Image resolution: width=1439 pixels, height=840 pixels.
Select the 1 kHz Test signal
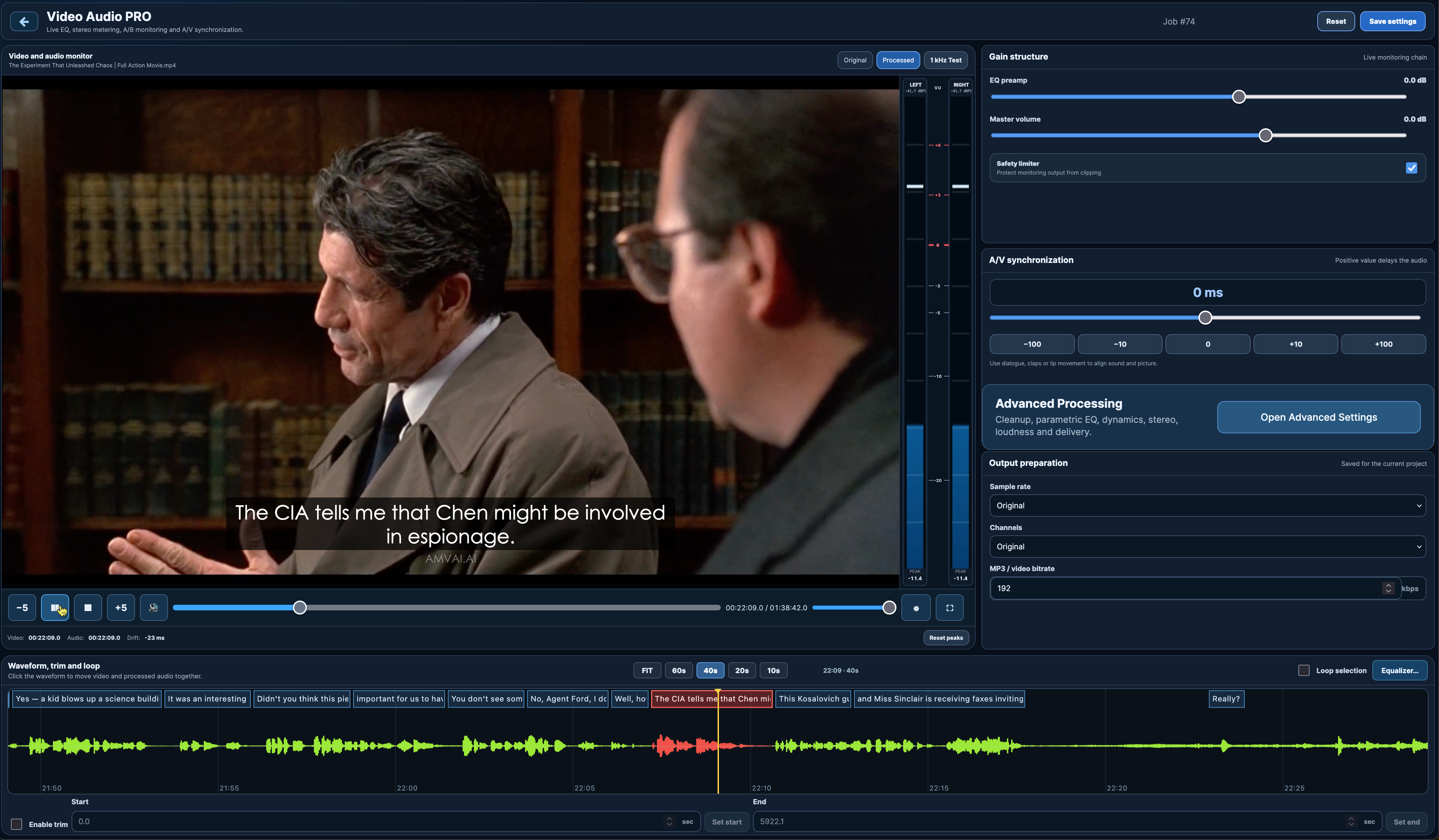(x=946, y=60)
